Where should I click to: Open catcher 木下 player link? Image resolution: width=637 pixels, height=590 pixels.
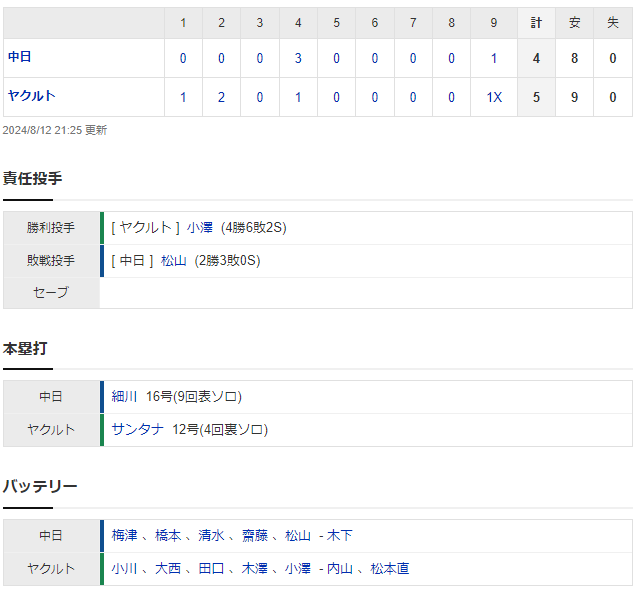340,536
